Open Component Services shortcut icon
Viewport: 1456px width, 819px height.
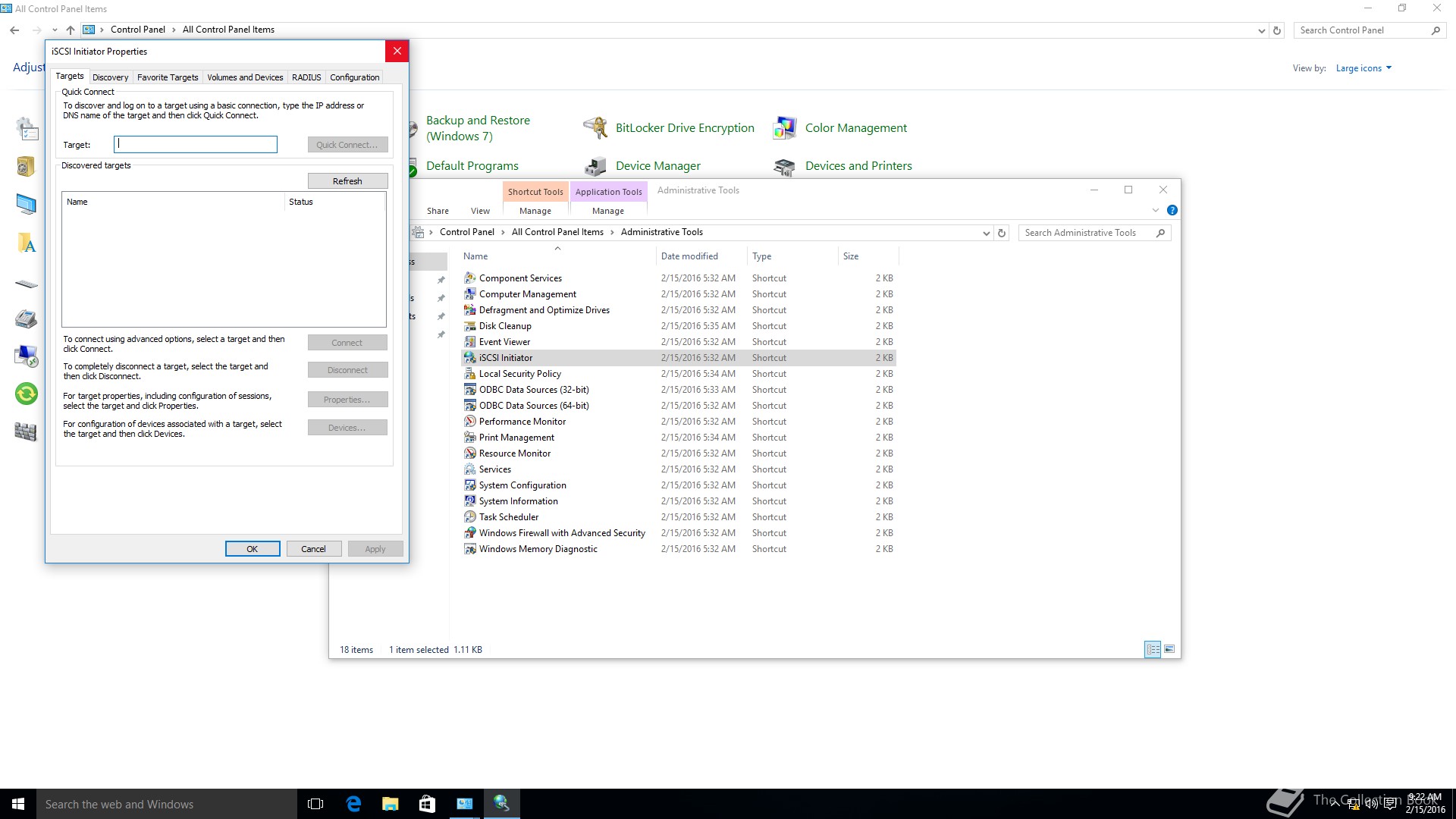pyautogui.click(x=470, y=278)
